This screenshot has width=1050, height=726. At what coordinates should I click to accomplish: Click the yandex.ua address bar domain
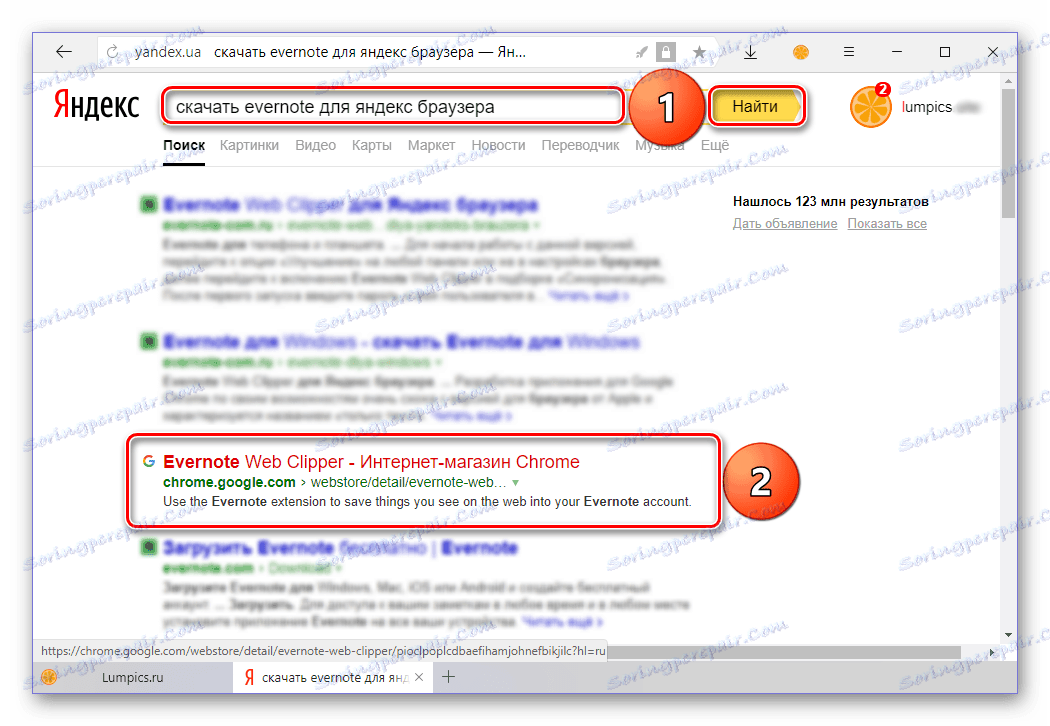[167, 52]
